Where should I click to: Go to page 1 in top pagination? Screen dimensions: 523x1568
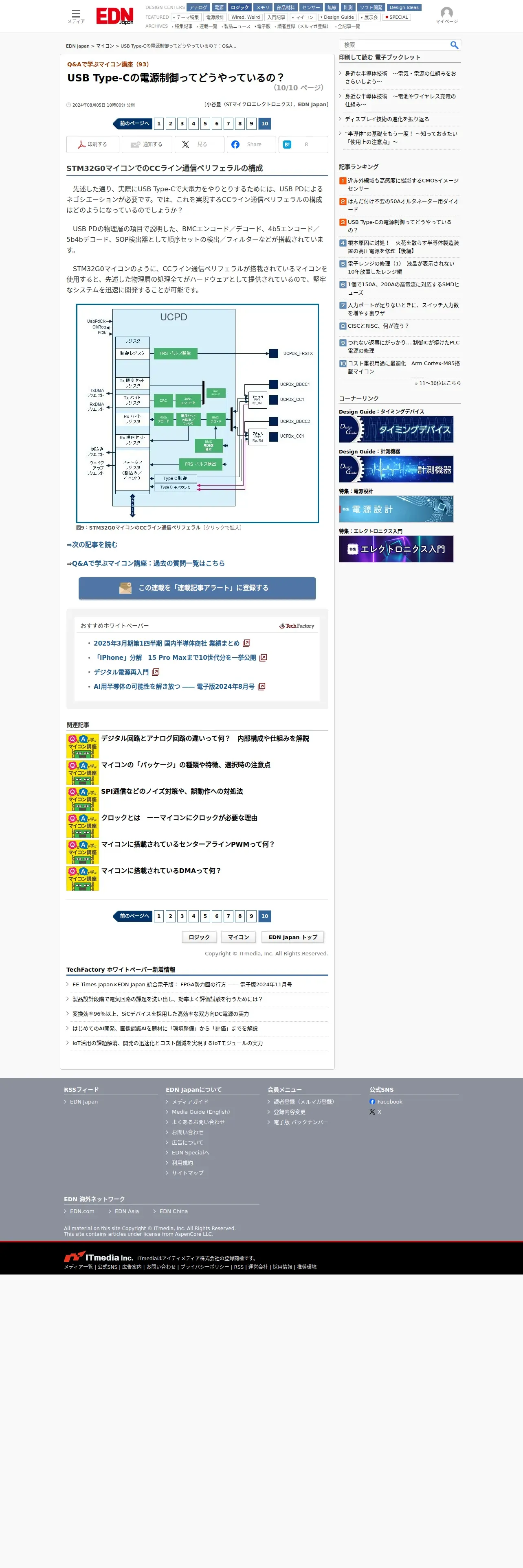coord(159,124)
